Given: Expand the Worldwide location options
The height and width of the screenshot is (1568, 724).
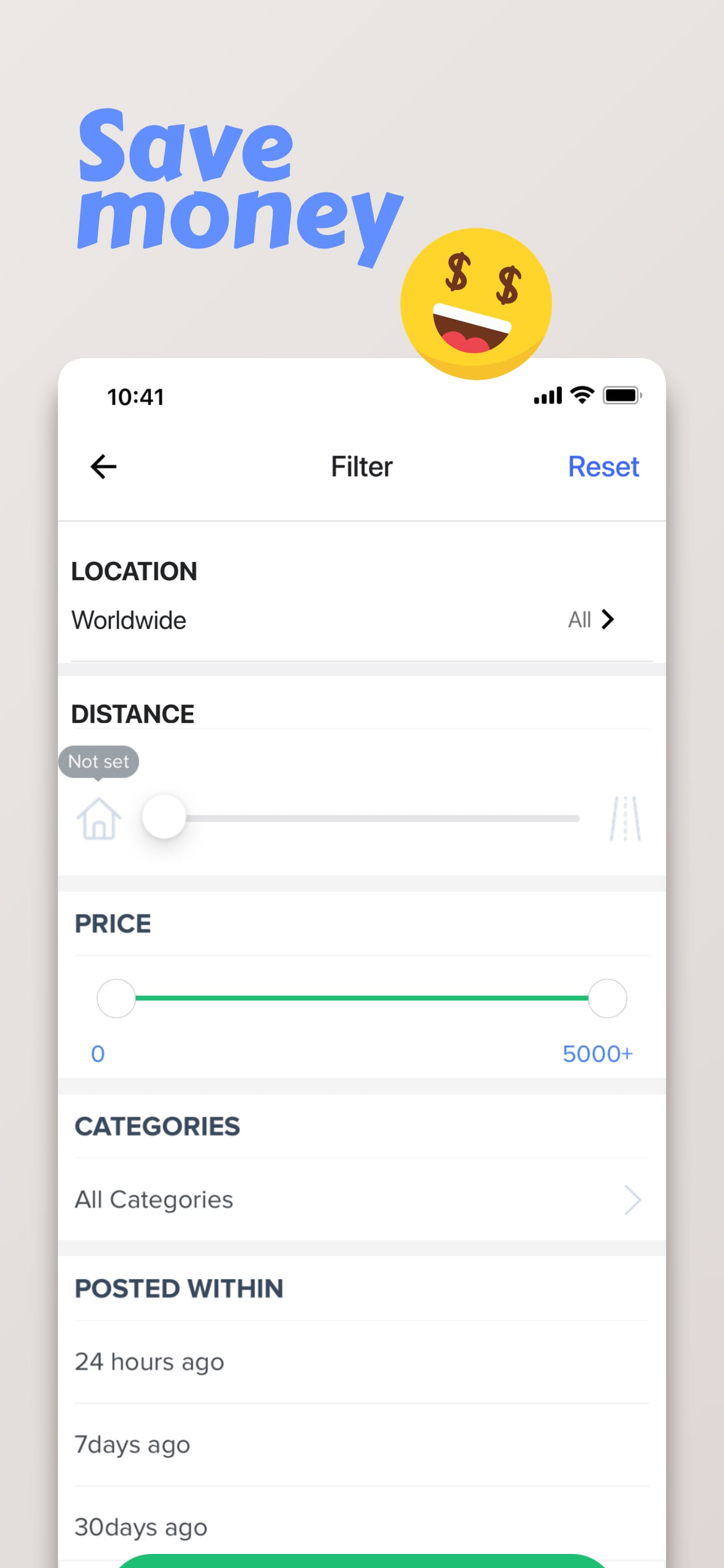Looking at the screenshot, I should [x=128, y=620].
